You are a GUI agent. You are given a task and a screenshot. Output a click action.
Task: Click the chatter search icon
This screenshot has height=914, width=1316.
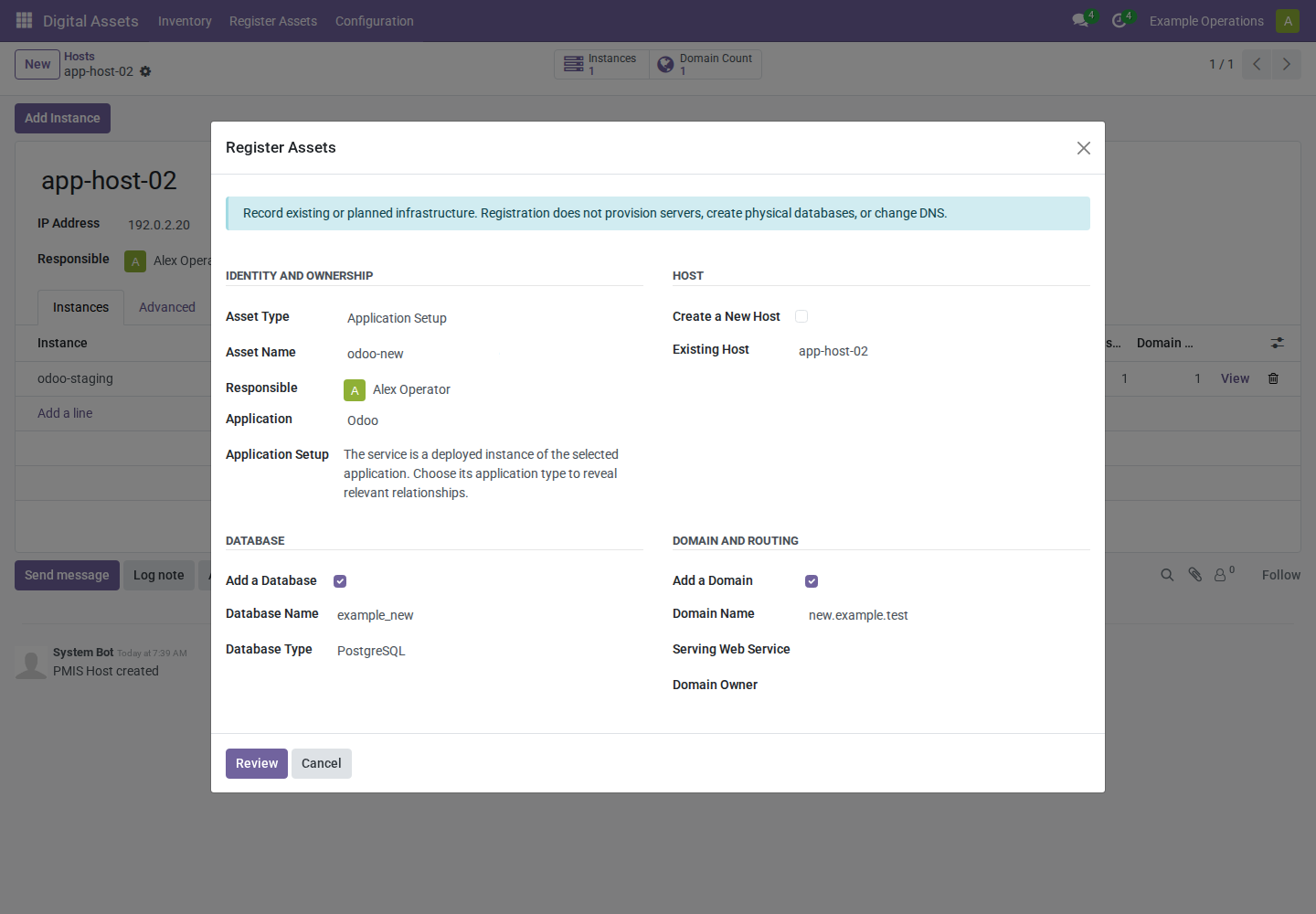(1167, 575)
